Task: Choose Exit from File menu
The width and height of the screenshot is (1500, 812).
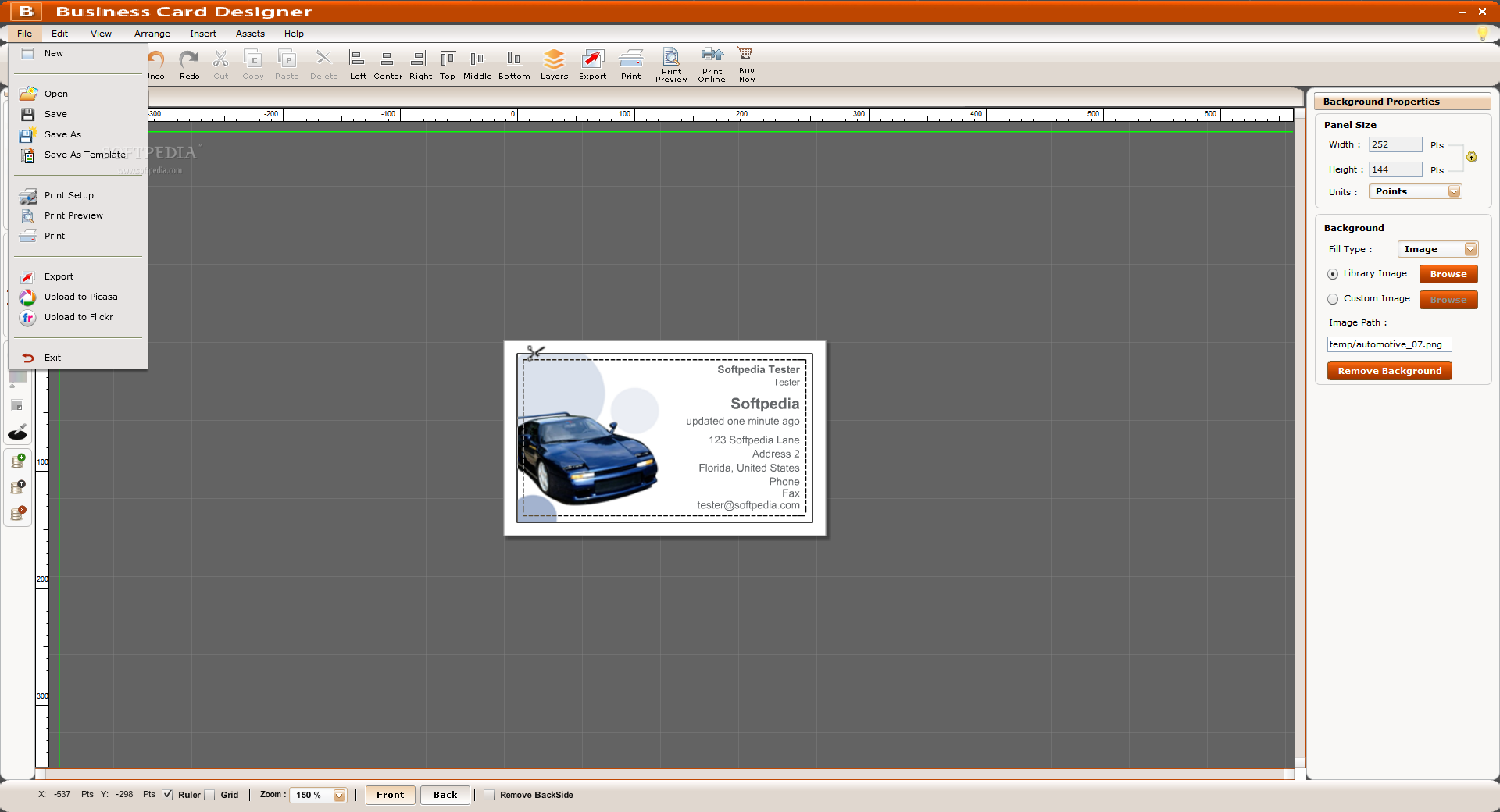Action: (78, 358)
